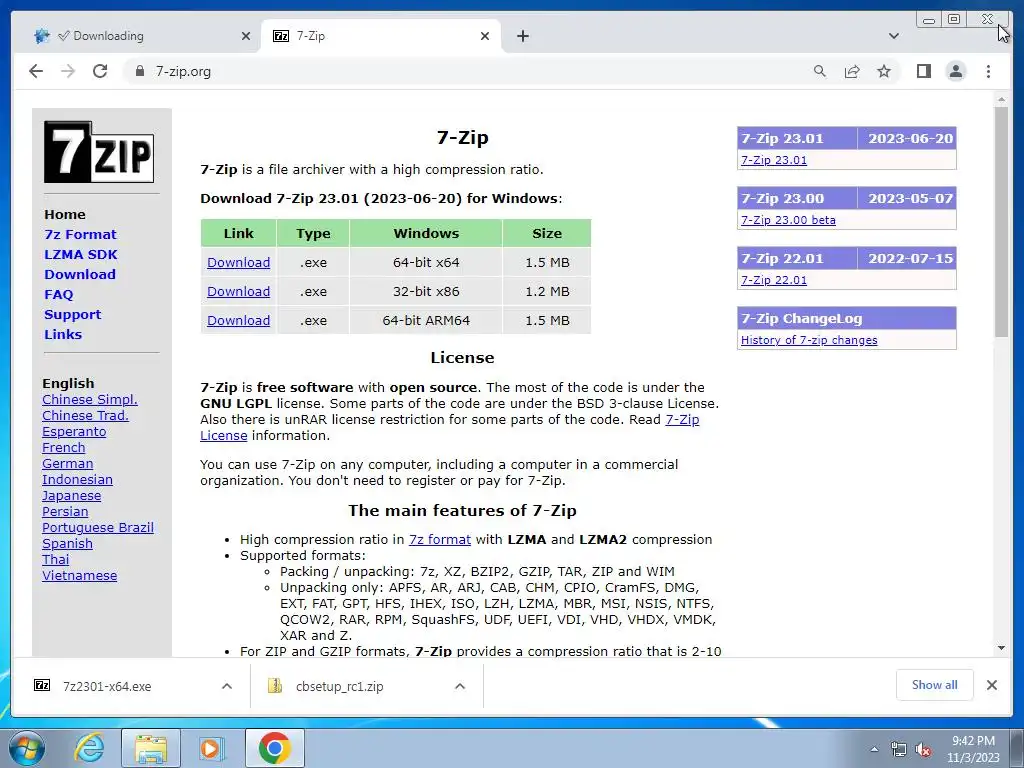This screenshot has width=1024, height=768.
Task: Open the 7-Zip 23.01 news link
Action: (774, 160)
